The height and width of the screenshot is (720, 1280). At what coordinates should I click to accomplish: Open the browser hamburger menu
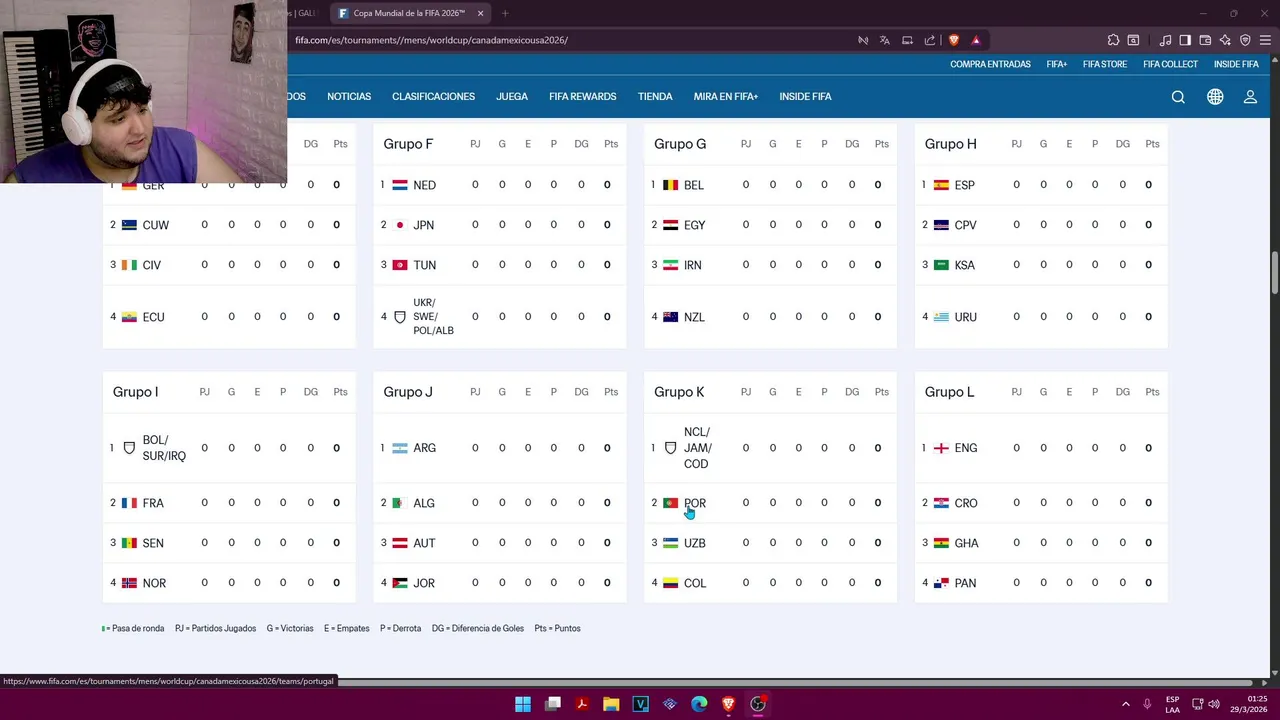(x=1265, y=40)
